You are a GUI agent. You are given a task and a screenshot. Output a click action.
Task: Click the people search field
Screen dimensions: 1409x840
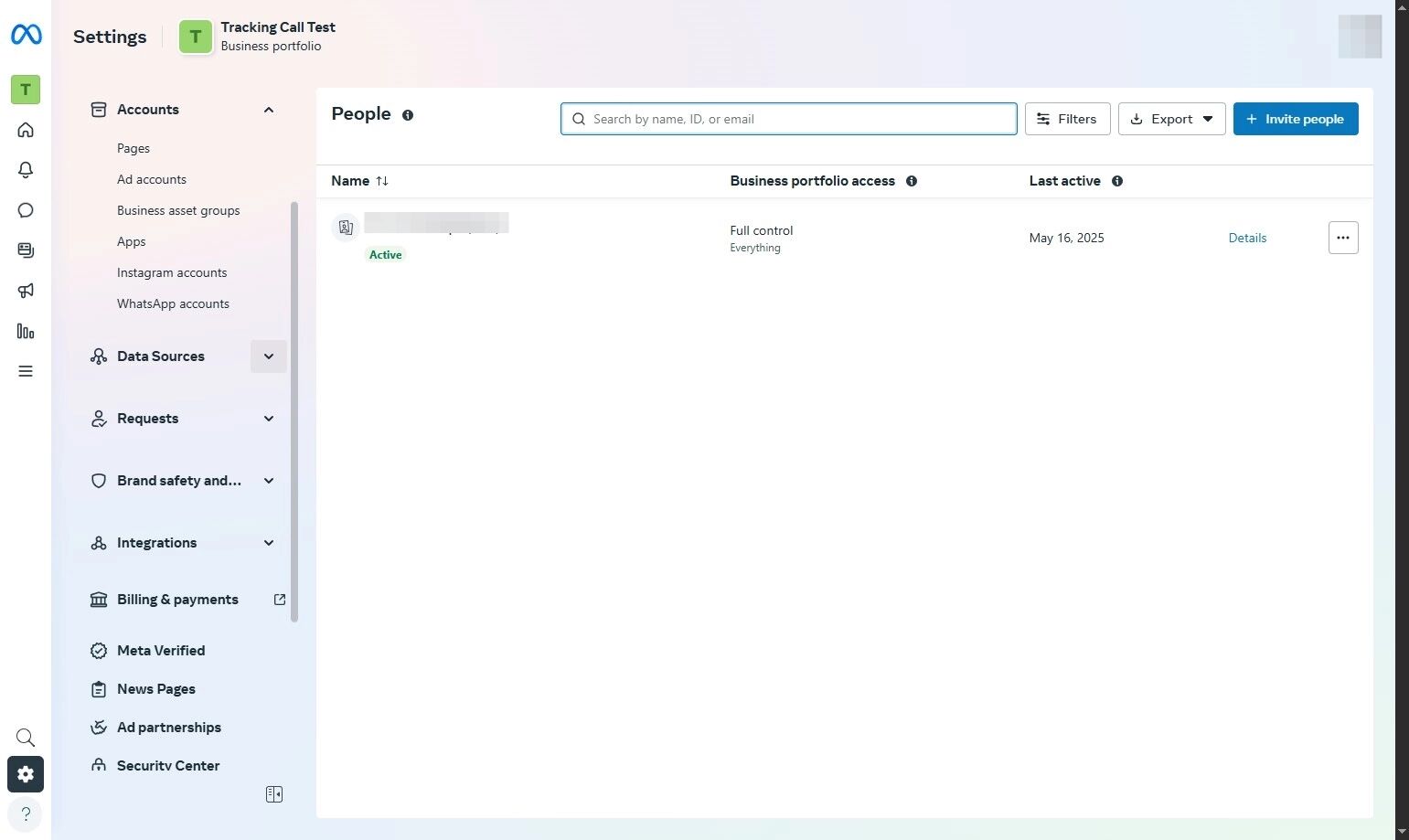[x=788, y=119]
